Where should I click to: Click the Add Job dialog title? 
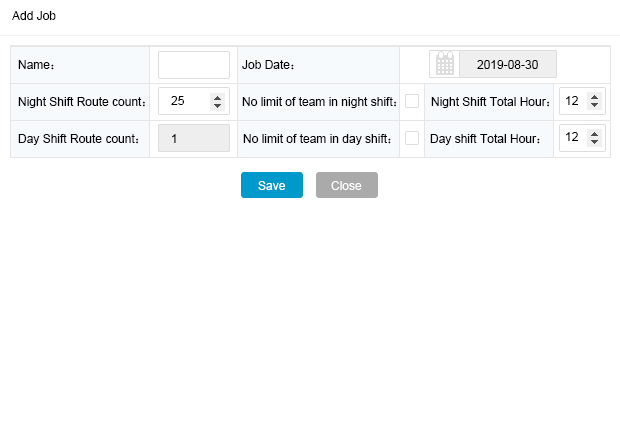point(34,16)
